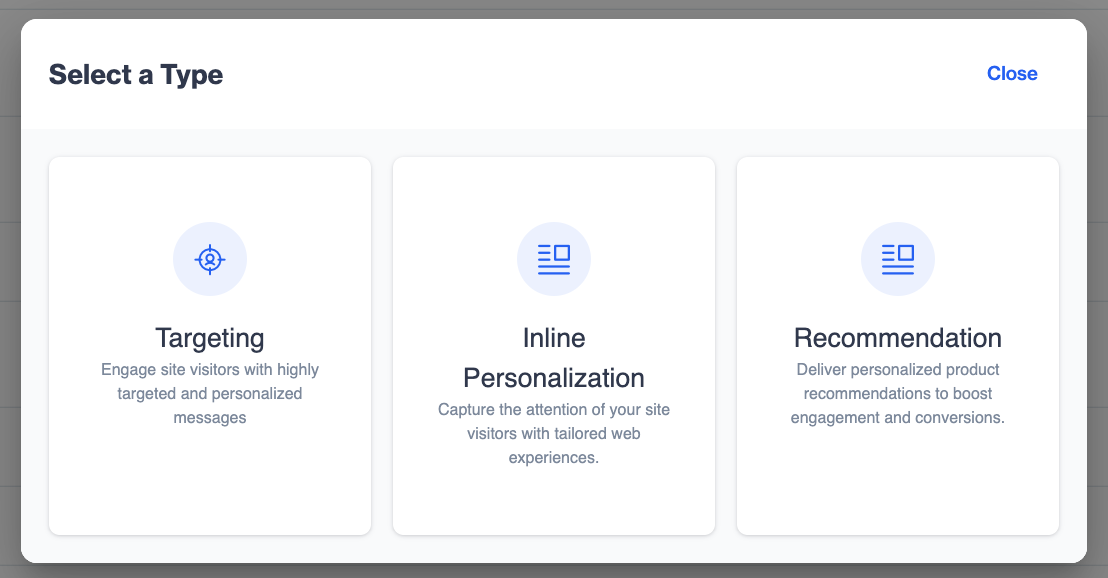1108x578 pixels.
Task: Choose the Recommendation title text
Action: [897, 338]
